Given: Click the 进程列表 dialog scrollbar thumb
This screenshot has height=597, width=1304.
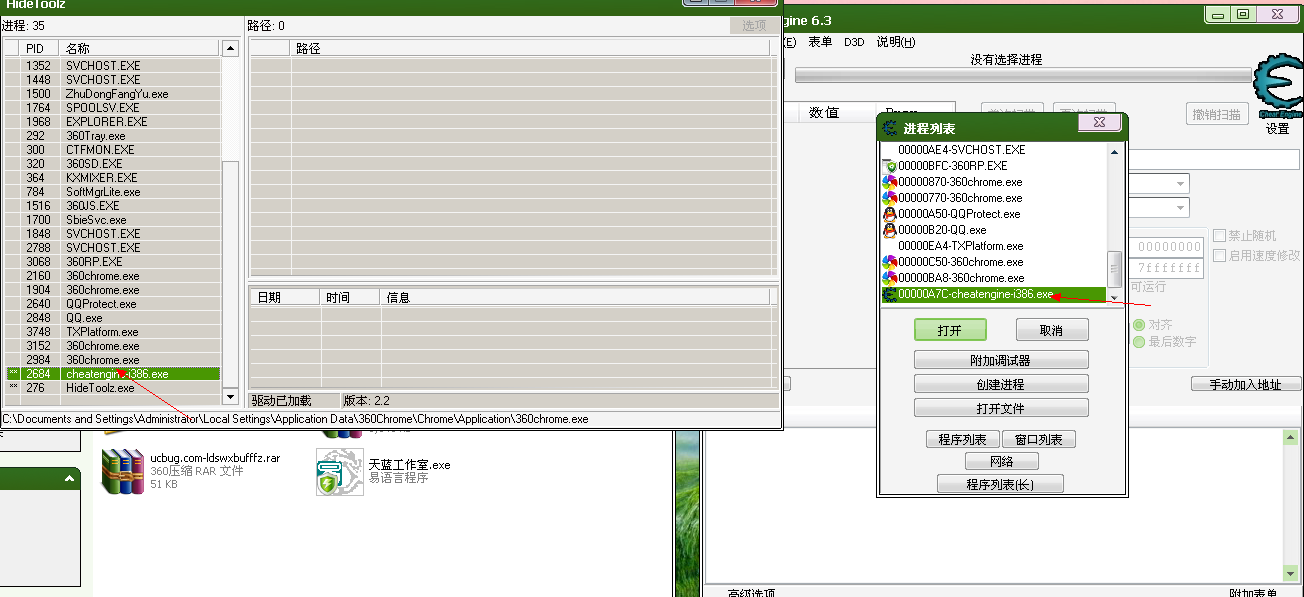Looking at the screenshot, I should [x=1115, y=269].
